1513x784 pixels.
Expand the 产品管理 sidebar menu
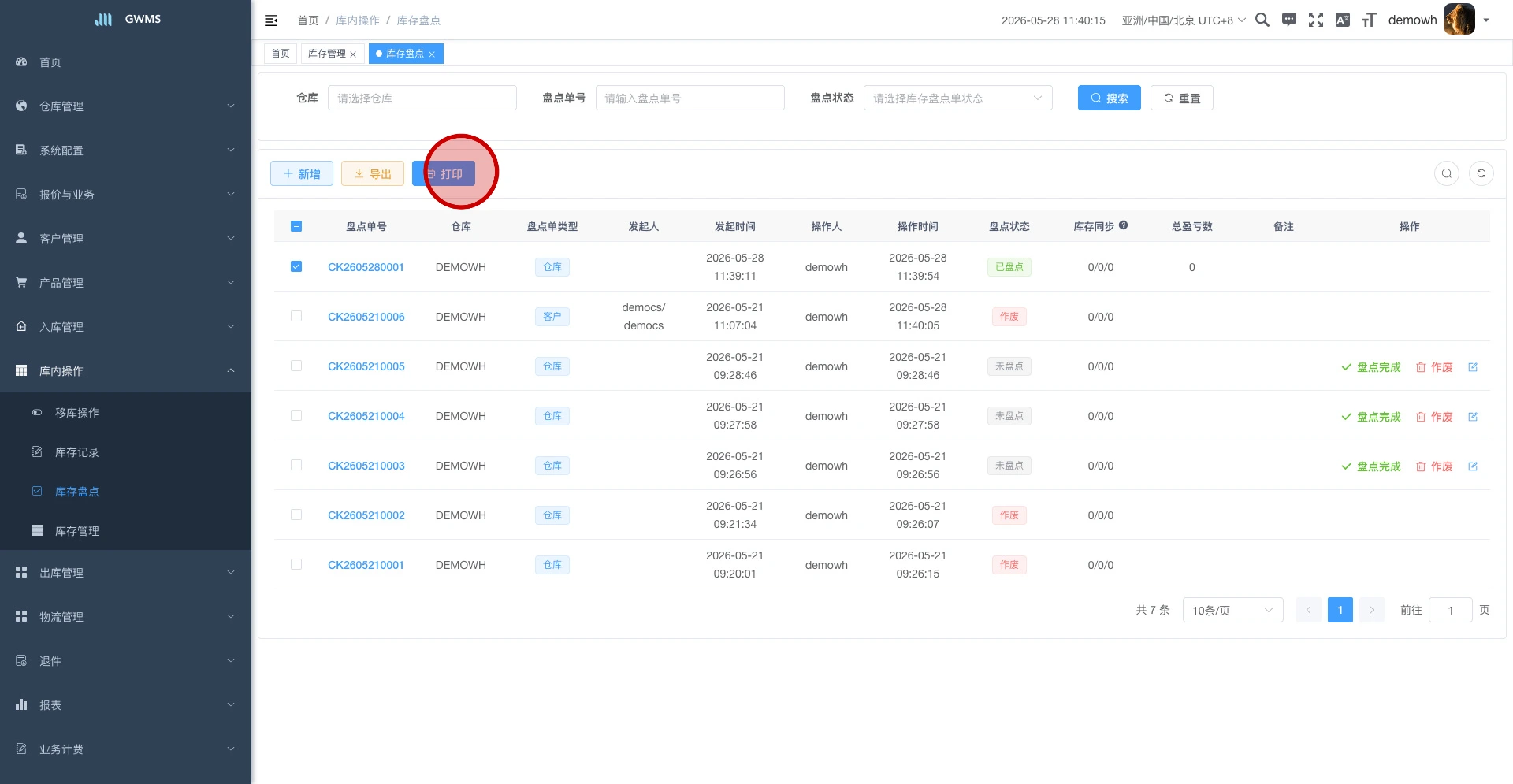(126, 283)
